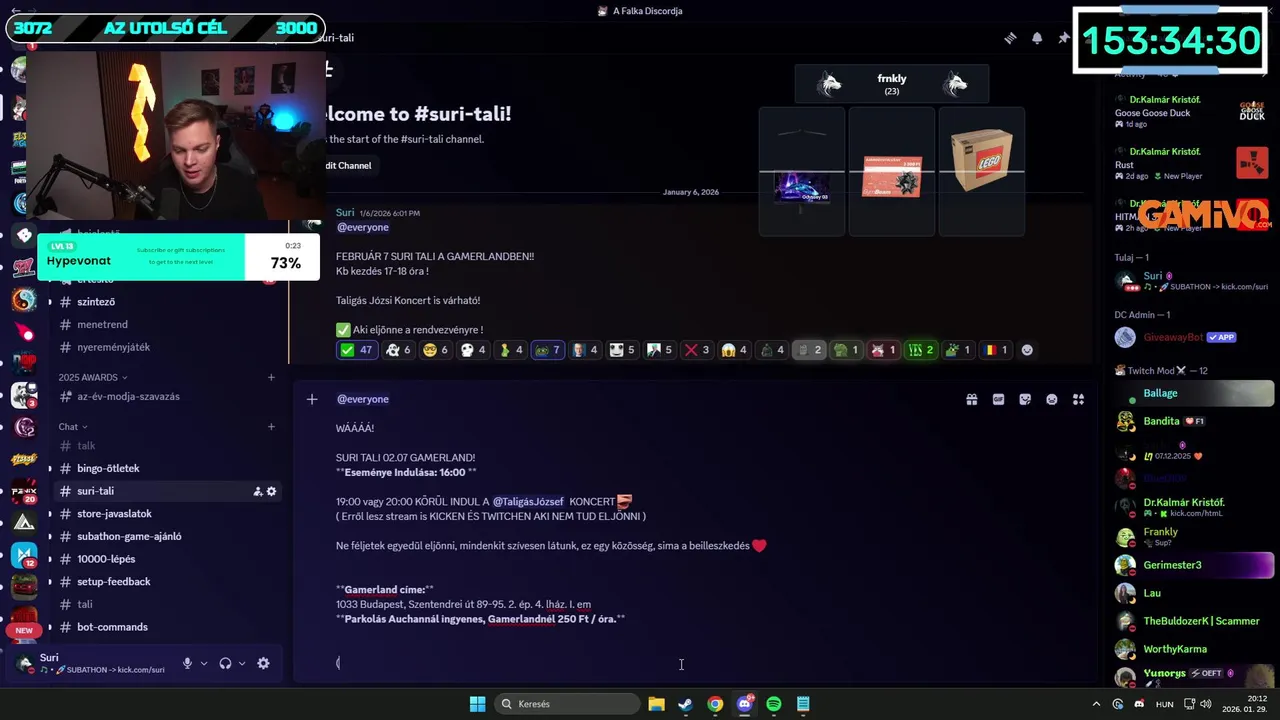1280x720 pixels.
Task: Collapse the Chat category
Action: 73,427
